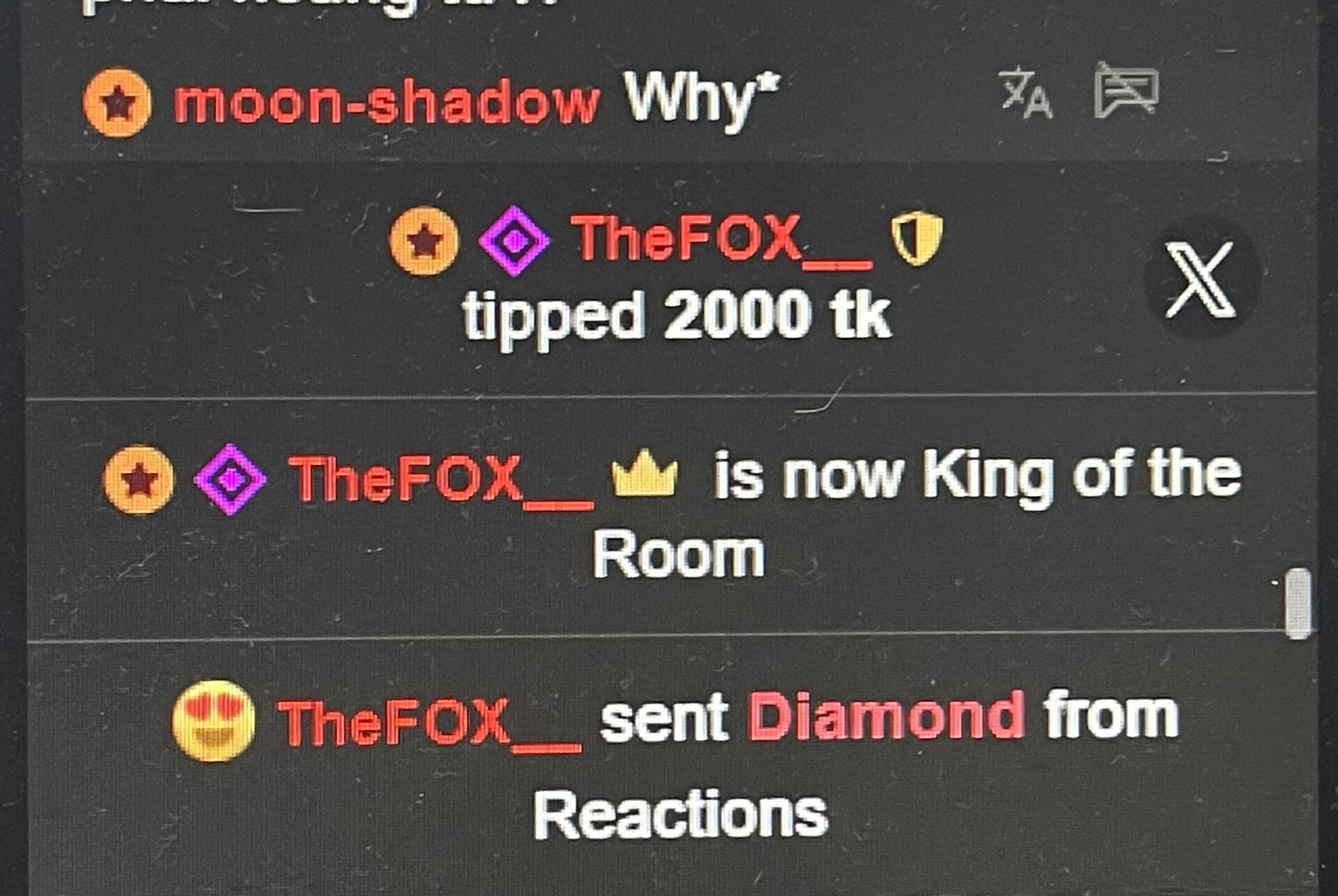1338x896 pixels.
Task: Click the hide message chat icon
Action: coord(1126,89)
